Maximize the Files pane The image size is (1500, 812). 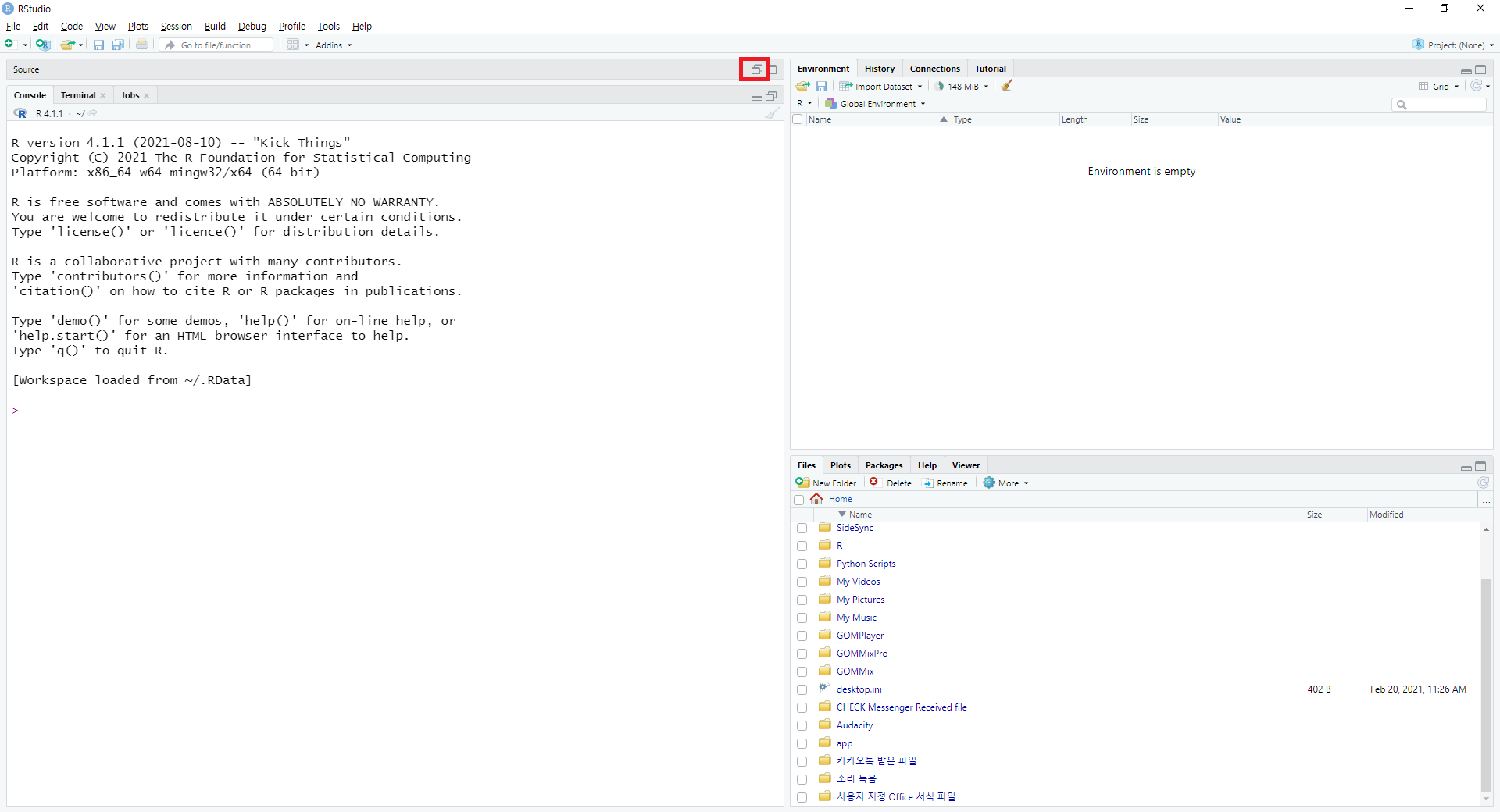pos(1481,466)
